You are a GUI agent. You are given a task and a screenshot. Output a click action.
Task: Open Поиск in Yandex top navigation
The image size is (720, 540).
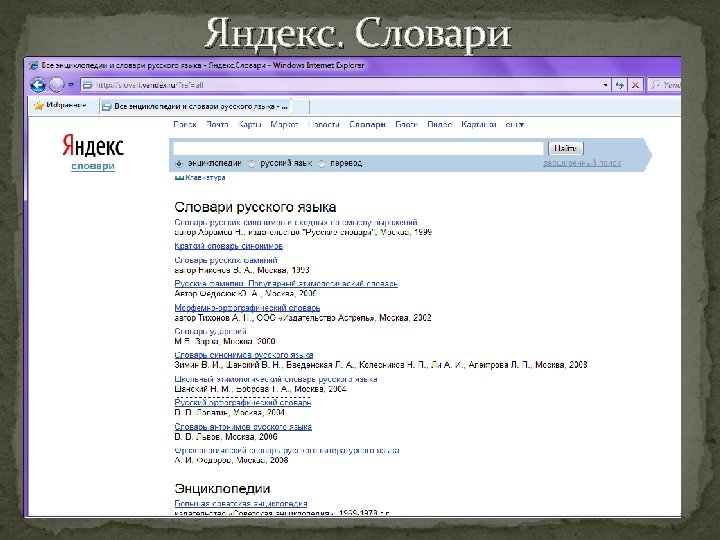tap(185, 124)
